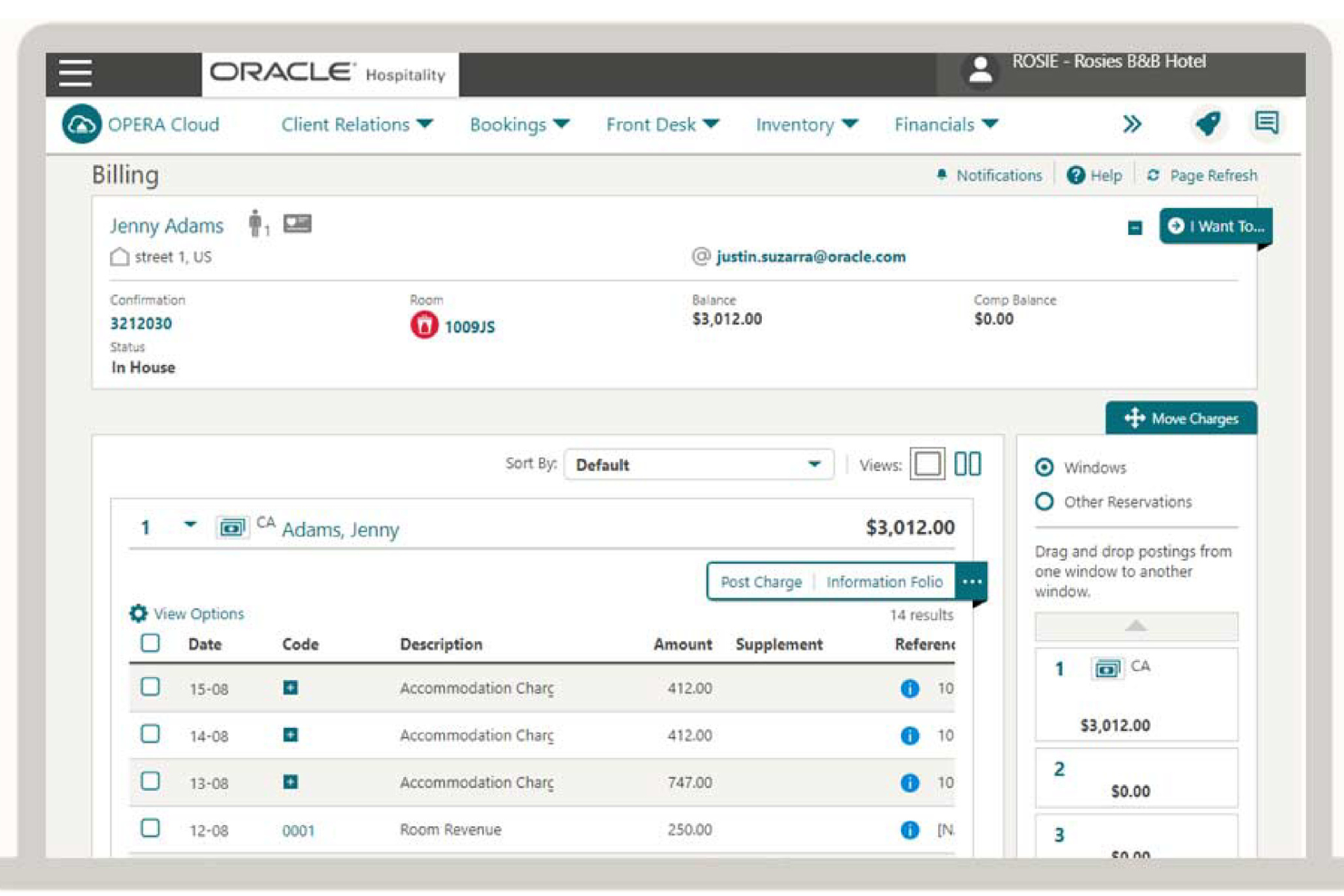1344x896 pixels.
Task: Click the Information Folio button
Action: pos(884,583)
